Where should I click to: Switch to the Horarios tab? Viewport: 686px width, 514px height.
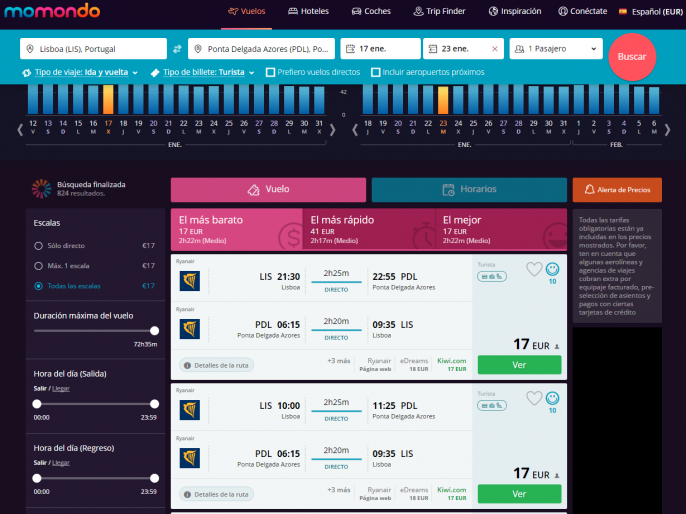469,189
